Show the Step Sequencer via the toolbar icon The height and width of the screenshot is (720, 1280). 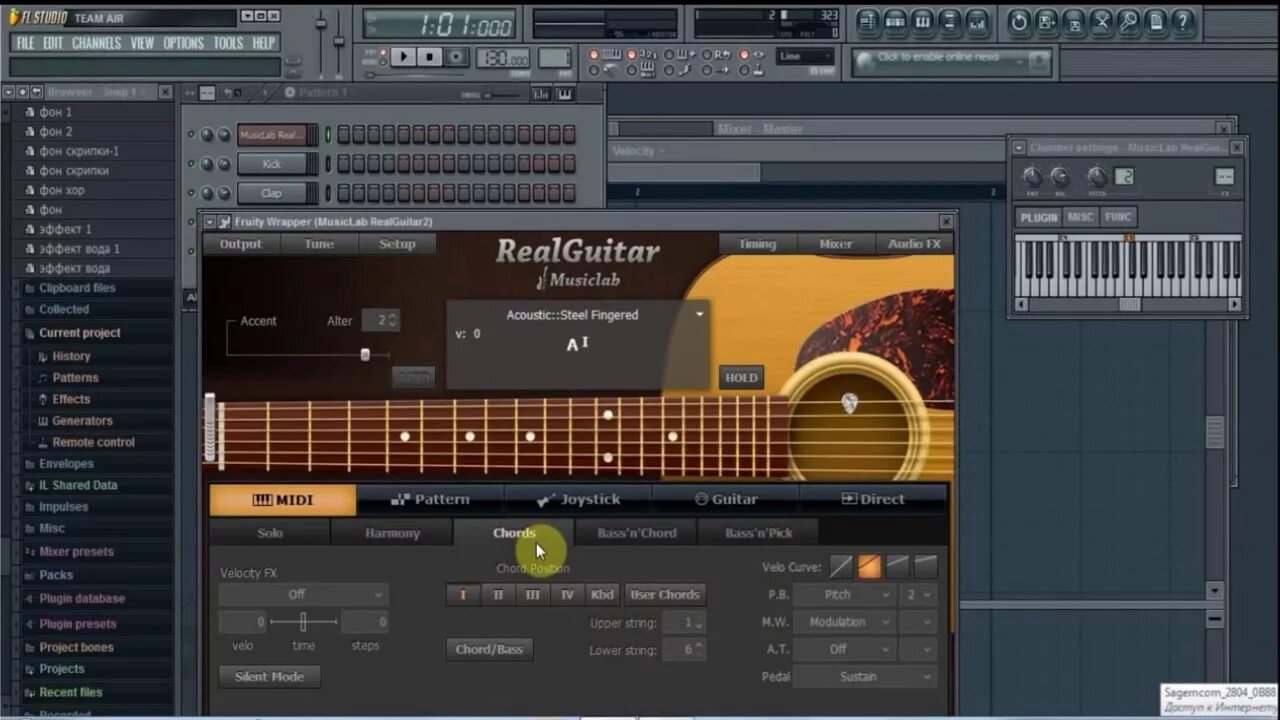point(895,21)
